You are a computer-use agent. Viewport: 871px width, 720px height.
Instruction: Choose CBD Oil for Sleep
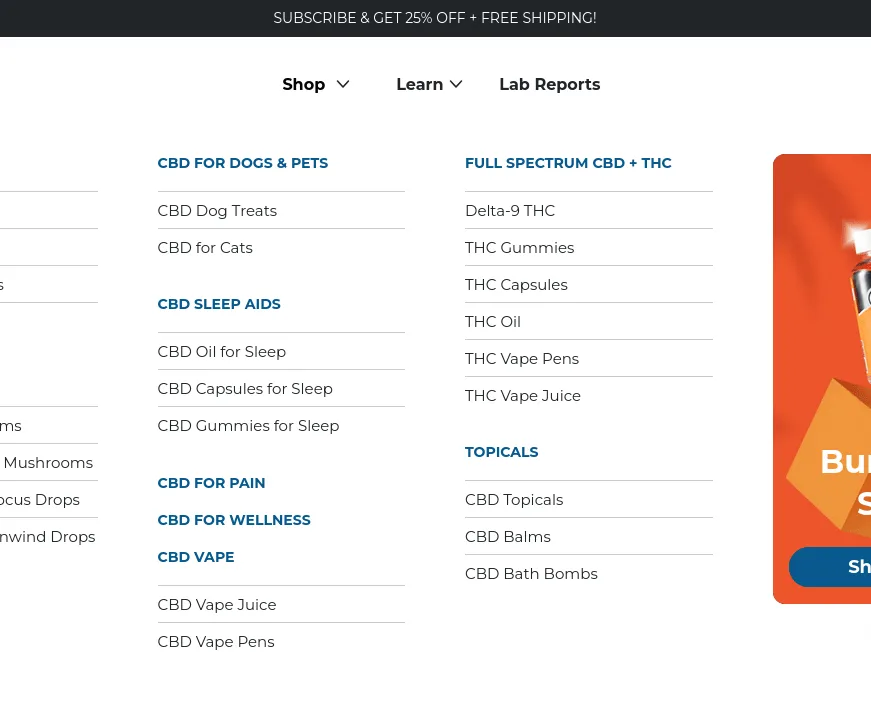tap(222, 352)
